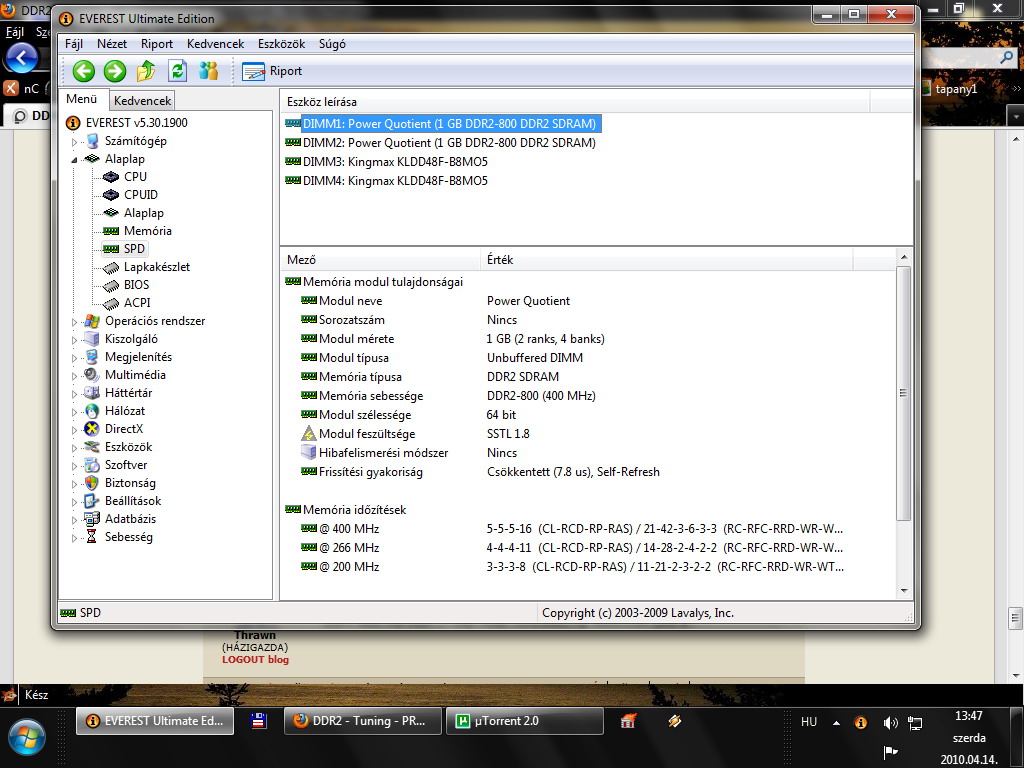This screenshot has width=1024, height=768.
Task: Click the green Forward arrow toolbar icon
Action: coord(115,71)
